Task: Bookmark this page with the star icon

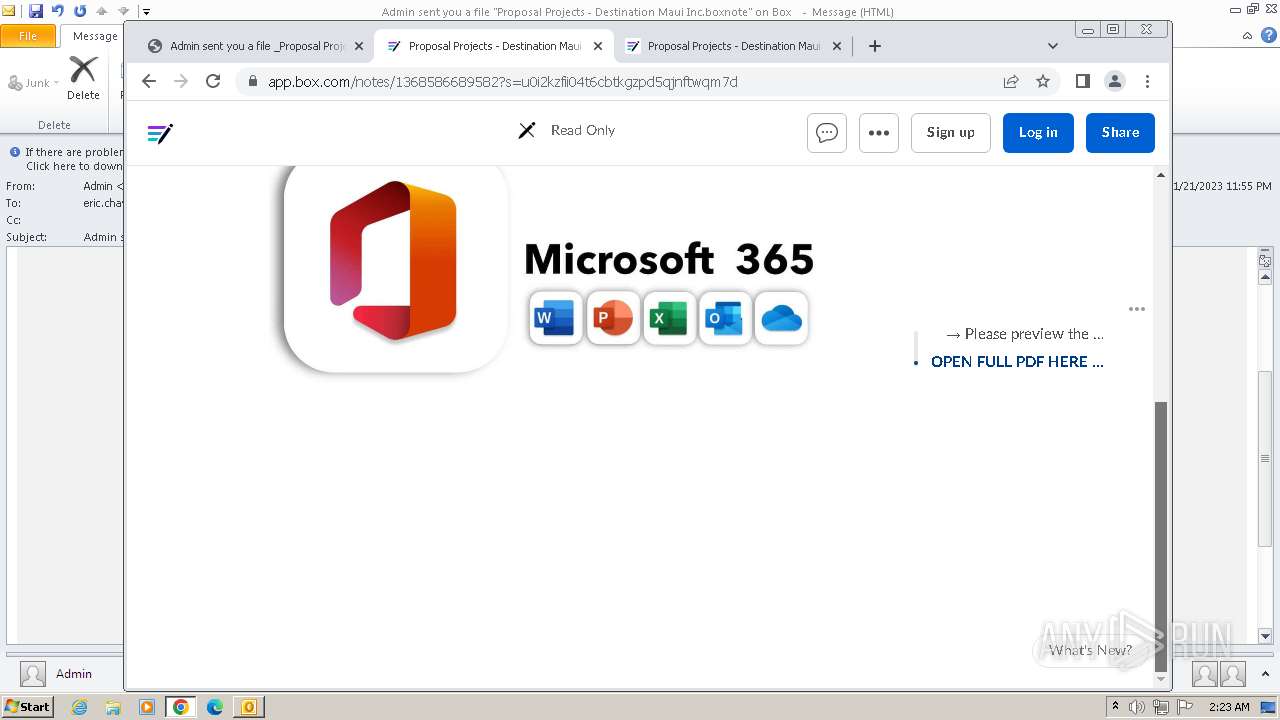Action: [x=1043, y=81]
